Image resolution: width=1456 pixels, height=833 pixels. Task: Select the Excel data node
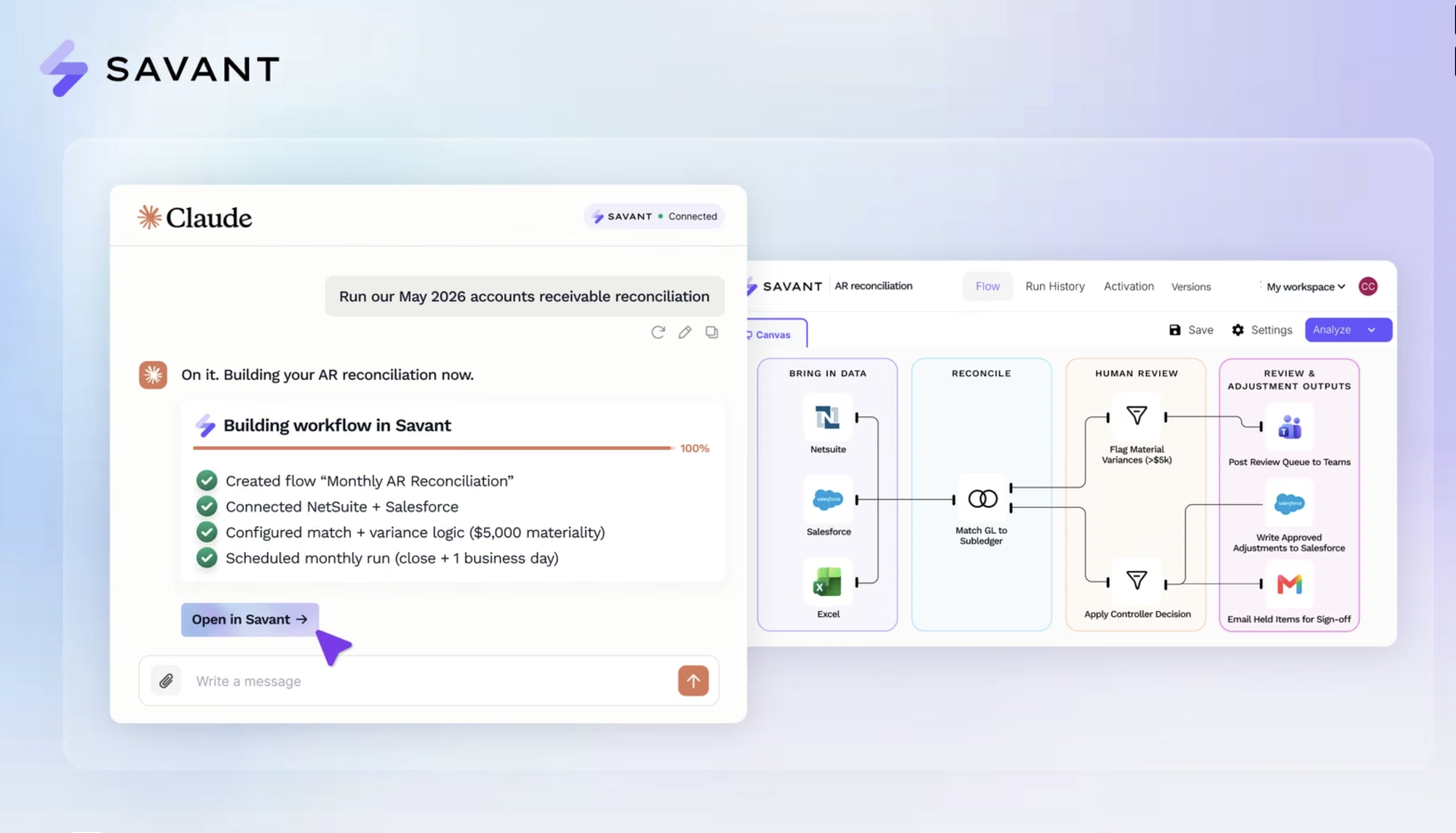point(828,582)
